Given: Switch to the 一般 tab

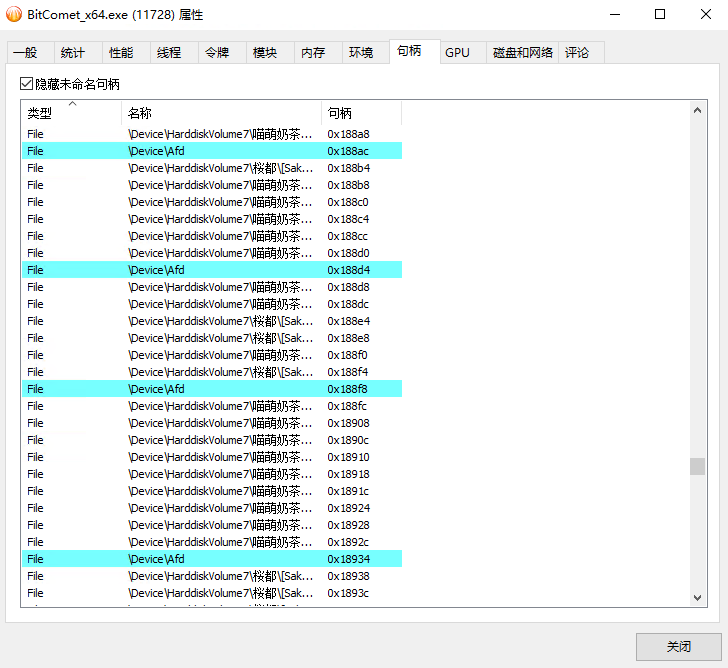Looking at the screenshot, I should click(27, 53).
